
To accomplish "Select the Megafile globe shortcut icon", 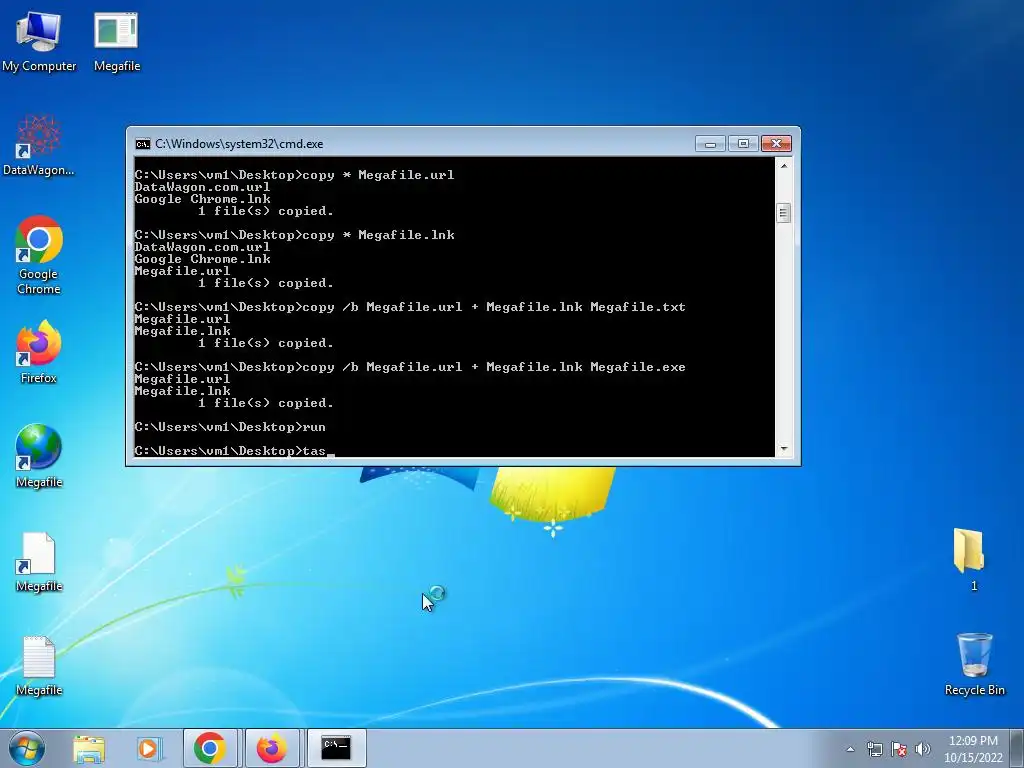I will (39, 456).
